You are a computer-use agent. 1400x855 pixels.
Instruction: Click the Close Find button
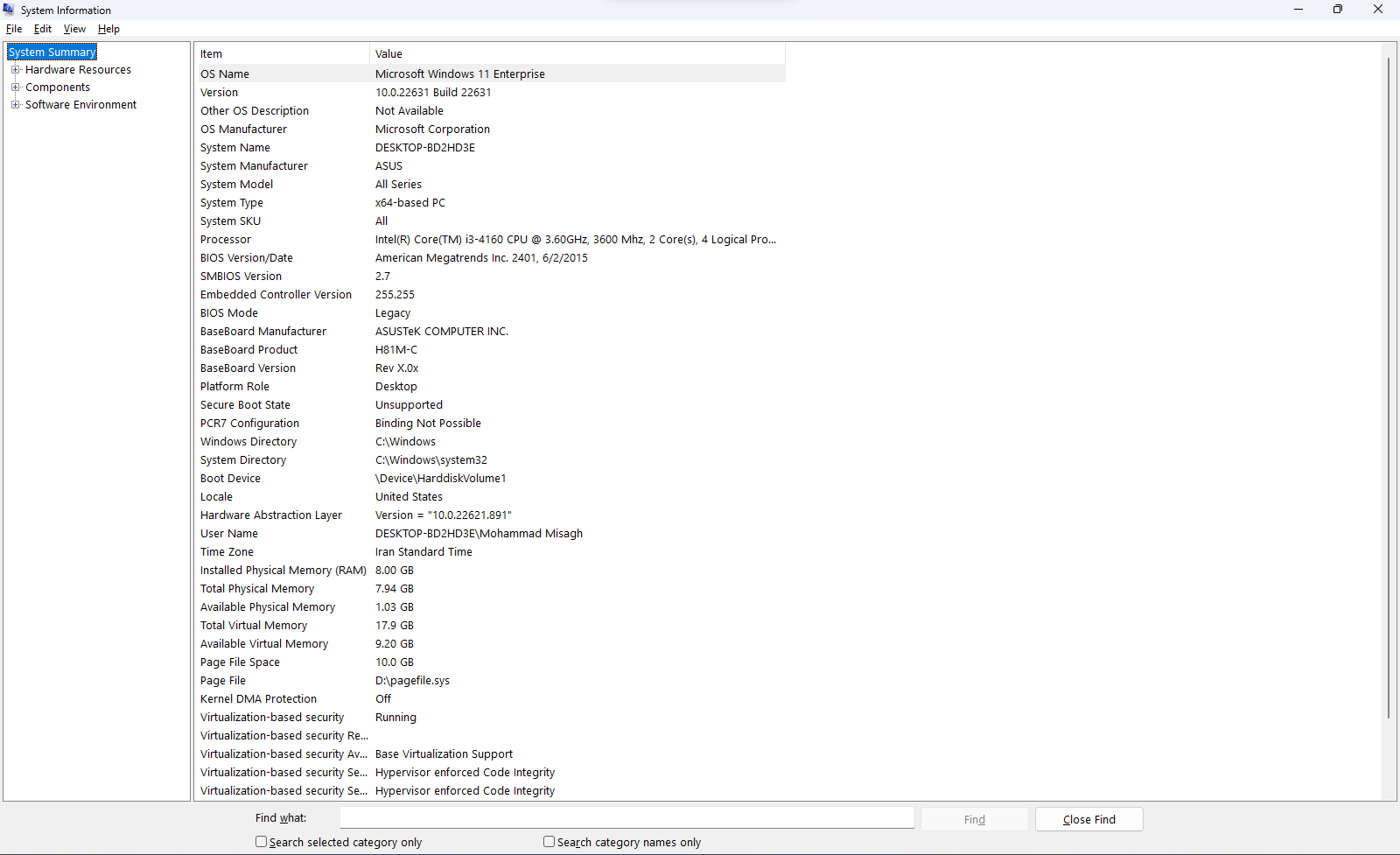click(1089, 819)
